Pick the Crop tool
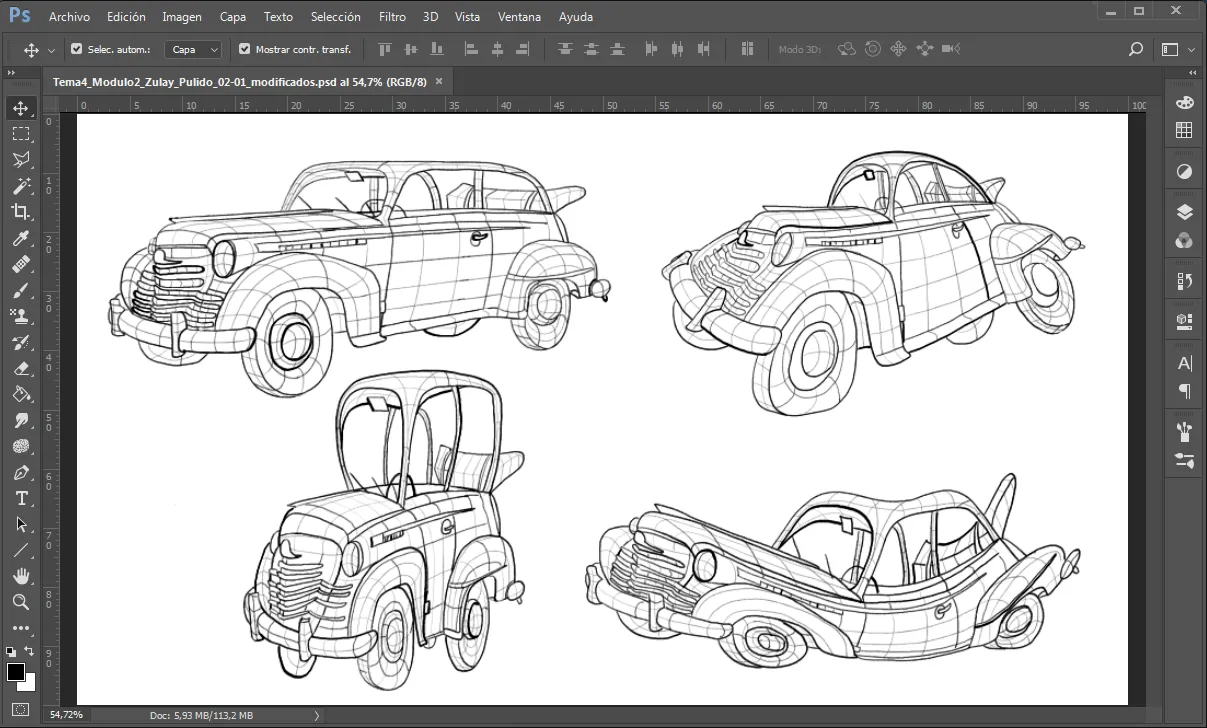Viewport: 1207px width, 728px height. tap(20, 212)
